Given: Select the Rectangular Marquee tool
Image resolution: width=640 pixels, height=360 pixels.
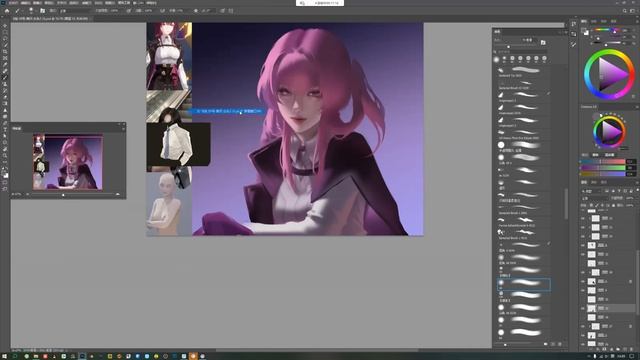Looking at the screenshot, I should [5, 32].
